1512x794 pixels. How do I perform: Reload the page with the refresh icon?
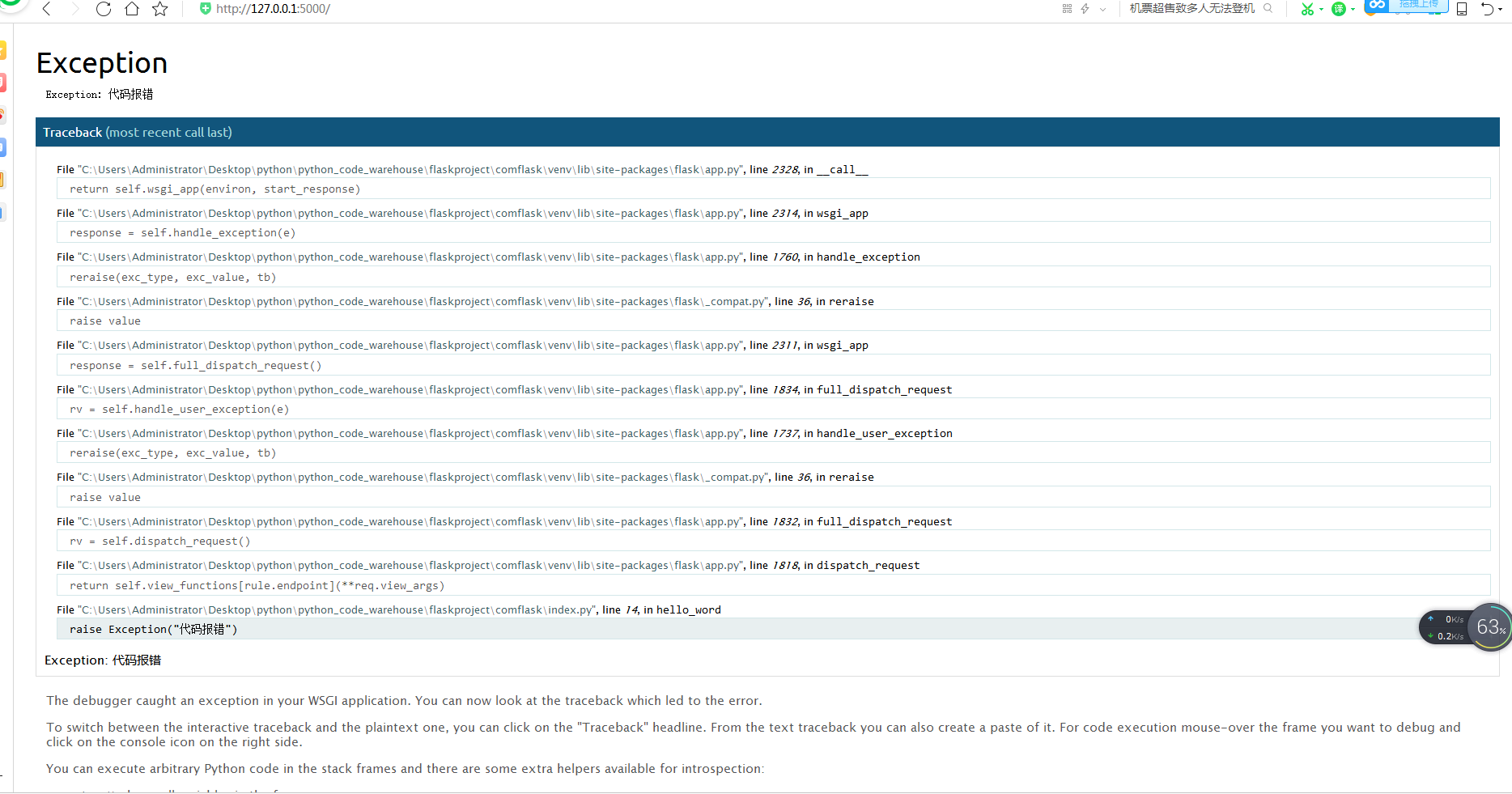click(x=104, y=10)
